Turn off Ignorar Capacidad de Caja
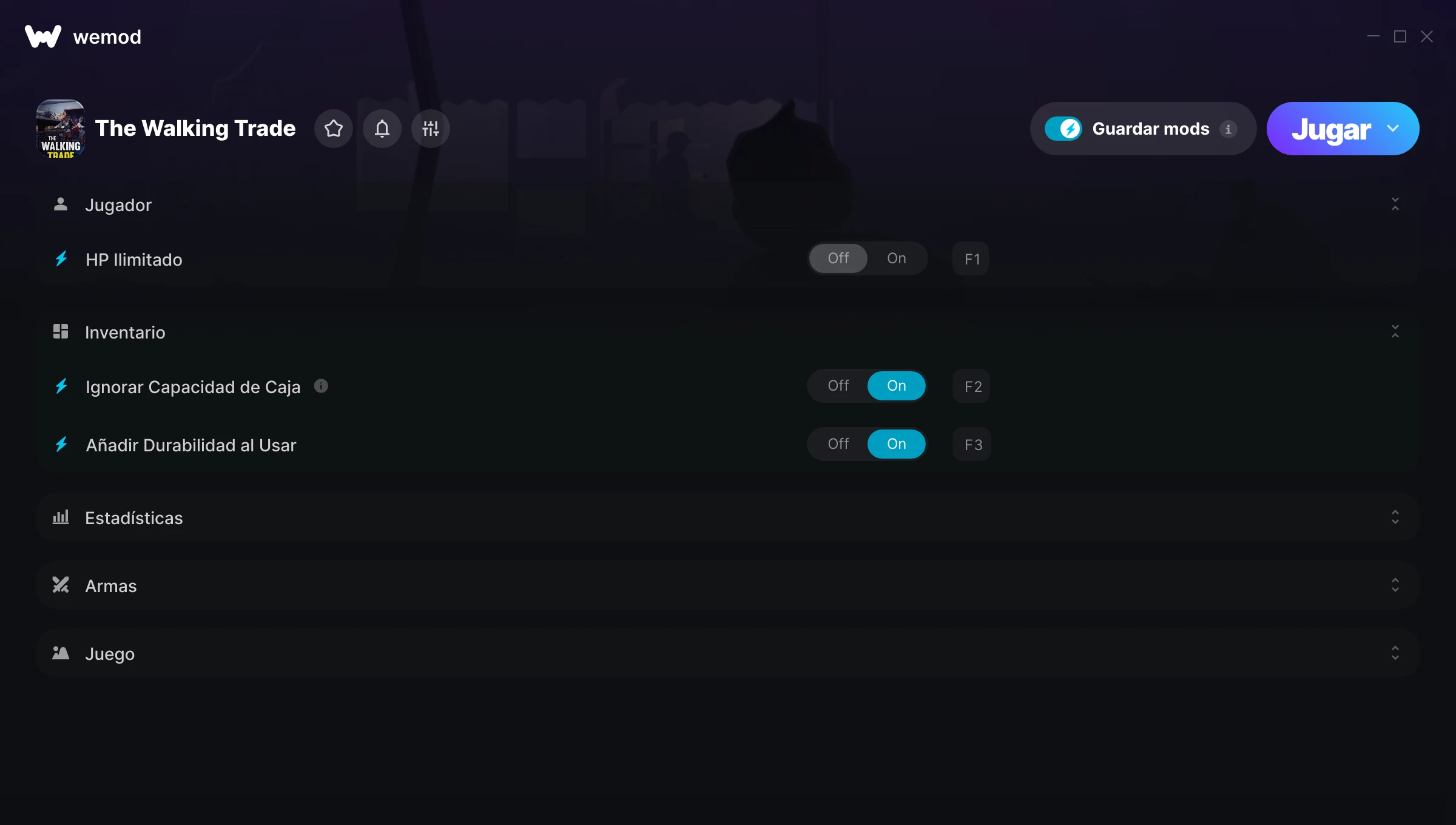Screen dimensions: 1456x825 pyautogui.click(x=838, y=386)
